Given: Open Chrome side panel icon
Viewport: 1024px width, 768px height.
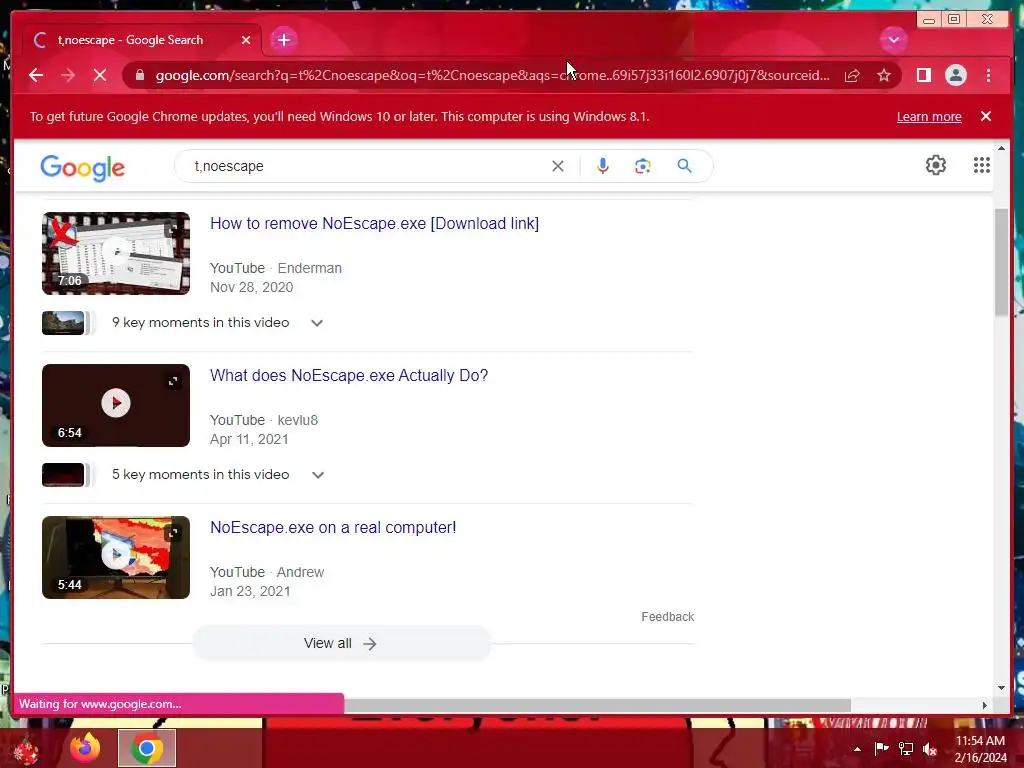Looking at the screenshot, I should (x=923, y=76).
